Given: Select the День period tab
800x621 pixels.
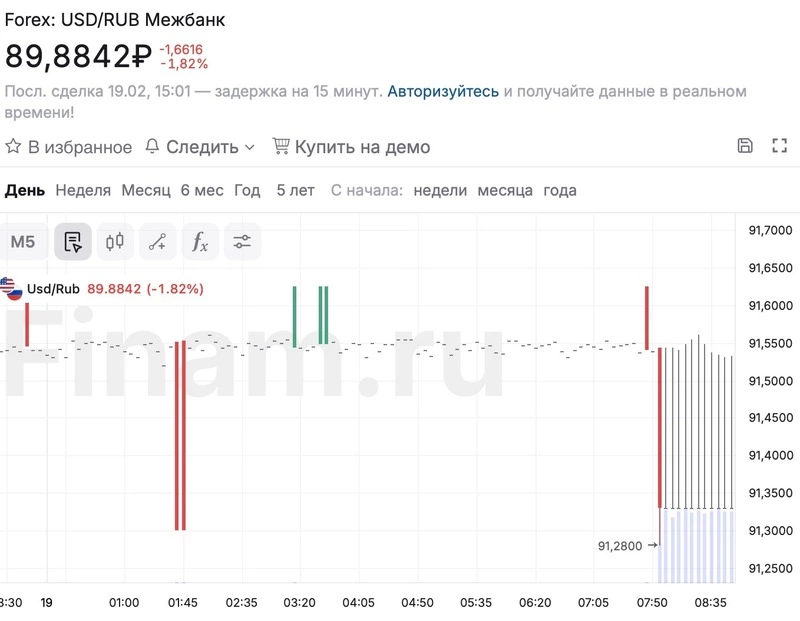Looking at the screenshot, I should tap(24, 190).
